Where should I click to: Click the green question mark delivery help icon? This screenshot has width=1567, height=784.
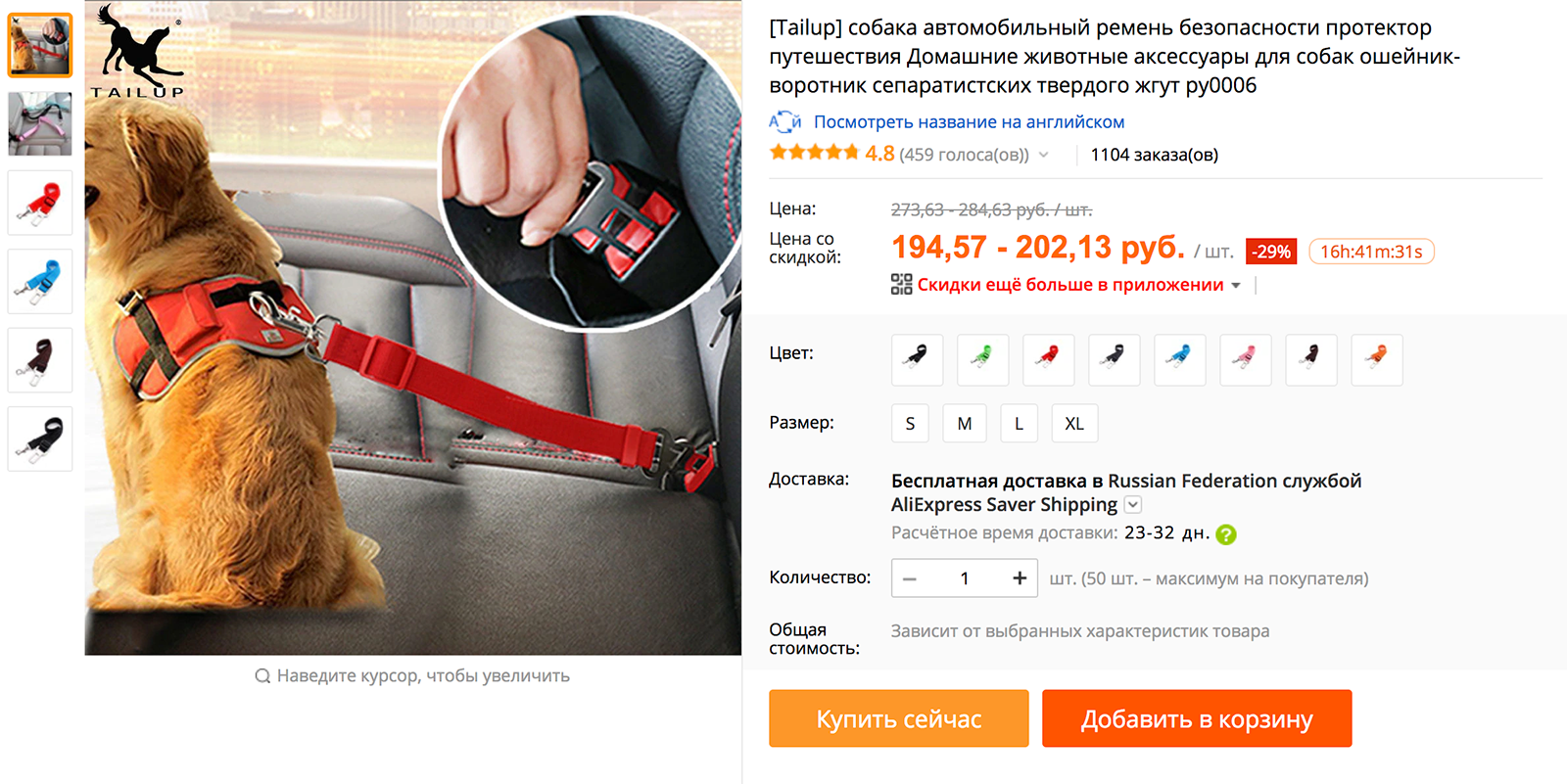[1226, 534]
